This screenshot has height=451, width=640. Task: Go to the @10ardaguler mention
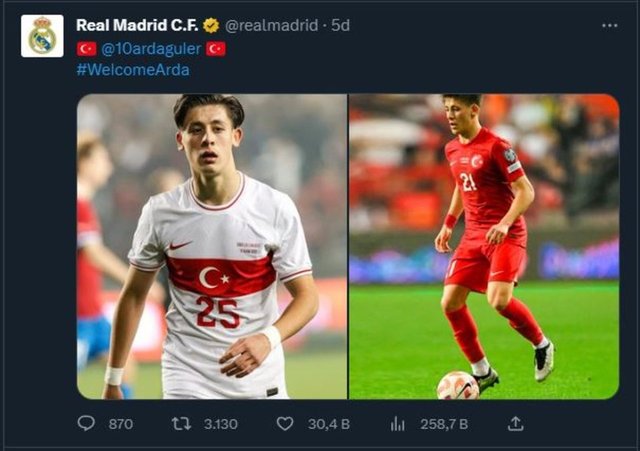click(150, 48)
